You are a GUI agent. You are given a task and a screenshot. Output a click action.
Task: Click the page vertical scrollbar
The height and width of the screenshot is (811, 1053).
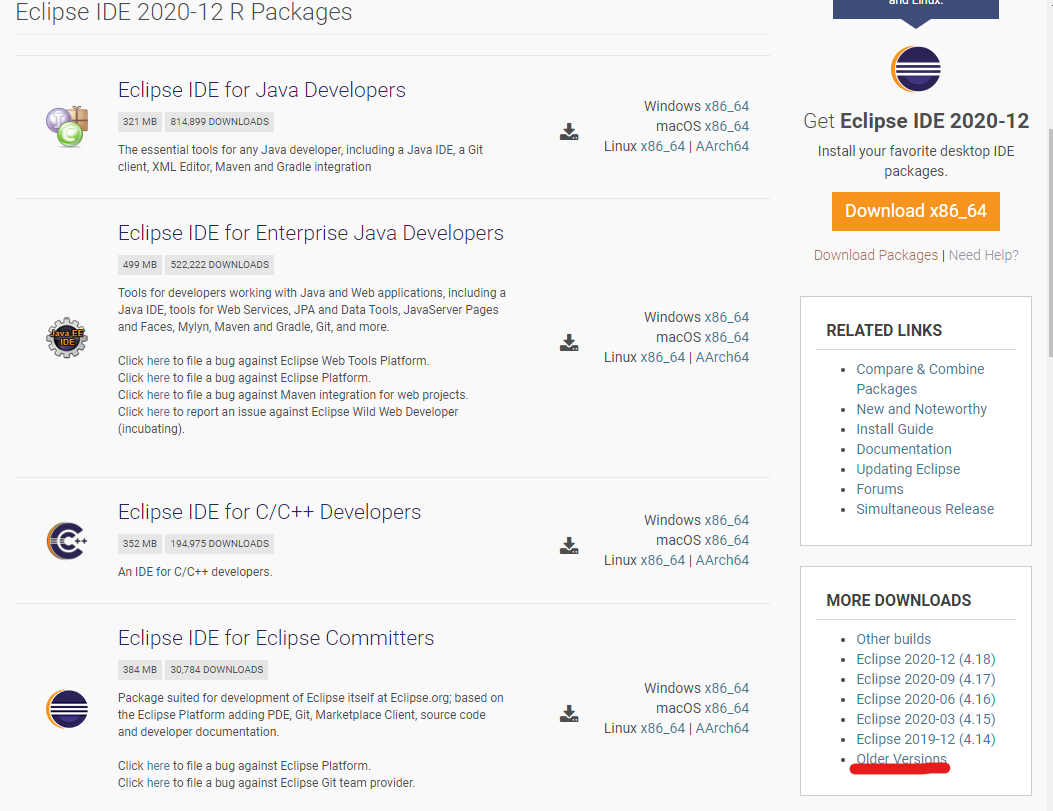click(1050, 242)
